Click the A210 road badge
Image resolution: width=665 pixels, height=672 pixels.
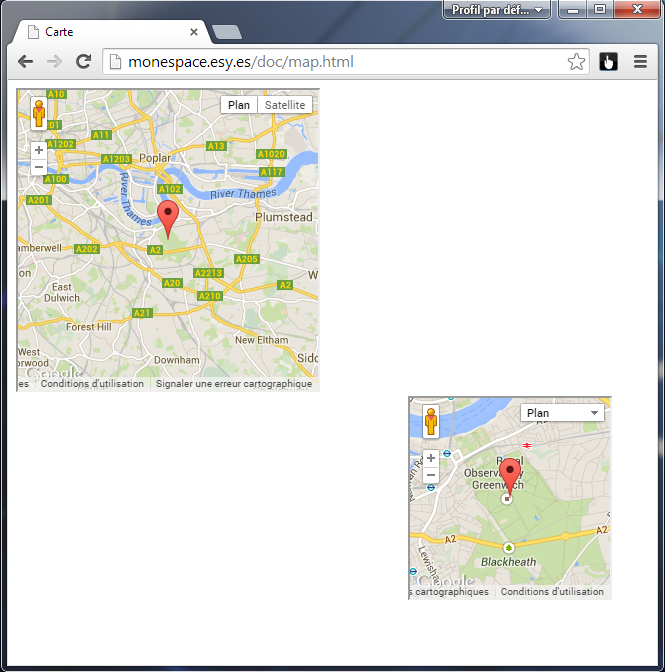click(210, 296)
